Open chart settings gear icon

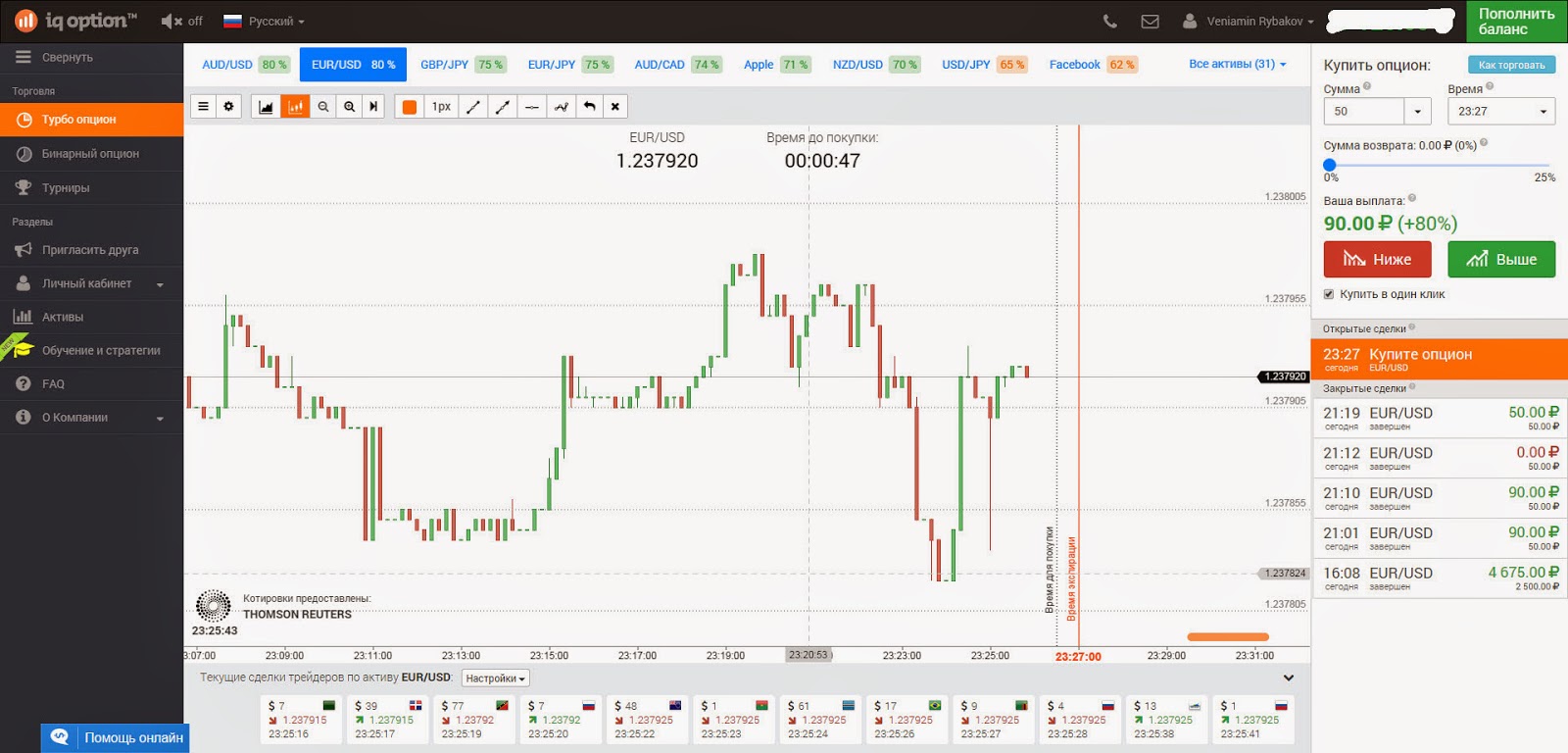(228, 106)
